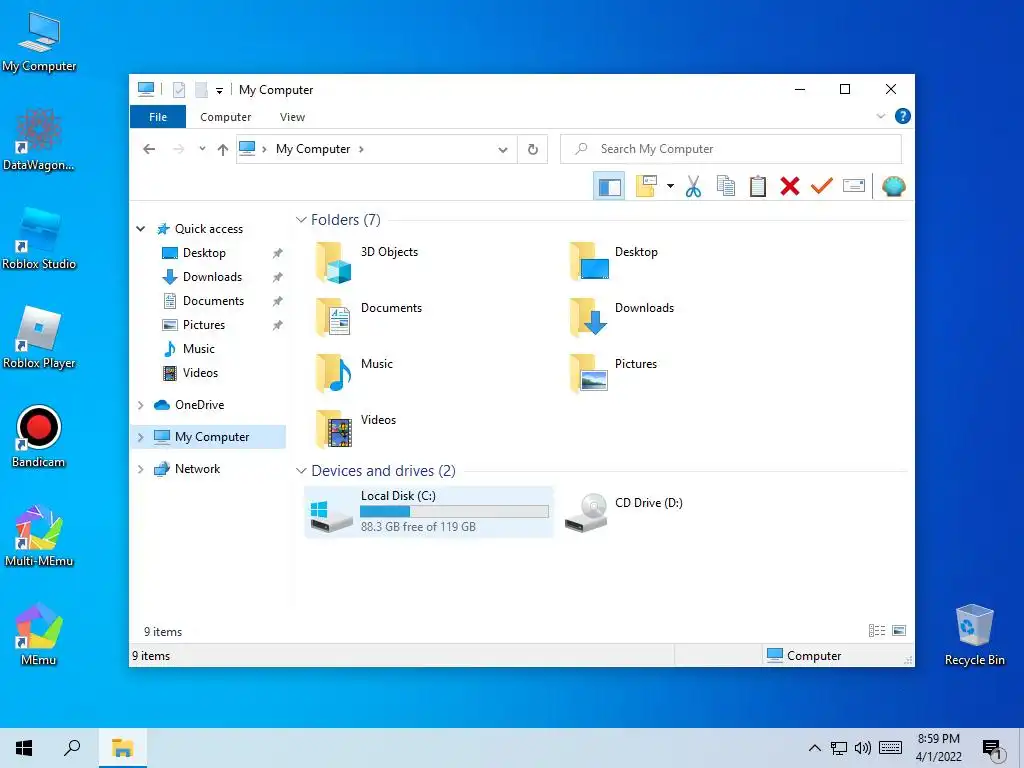Expand the OneDrive tree node

coord(140,406)
